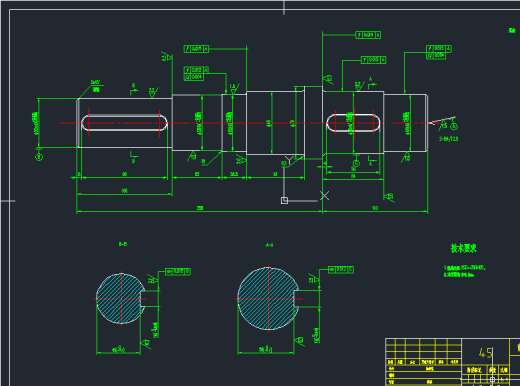The width and height of the screenshot is (520, 386).
Task: Select the hatched B-B cross-section circle
Action: (121, 298)
